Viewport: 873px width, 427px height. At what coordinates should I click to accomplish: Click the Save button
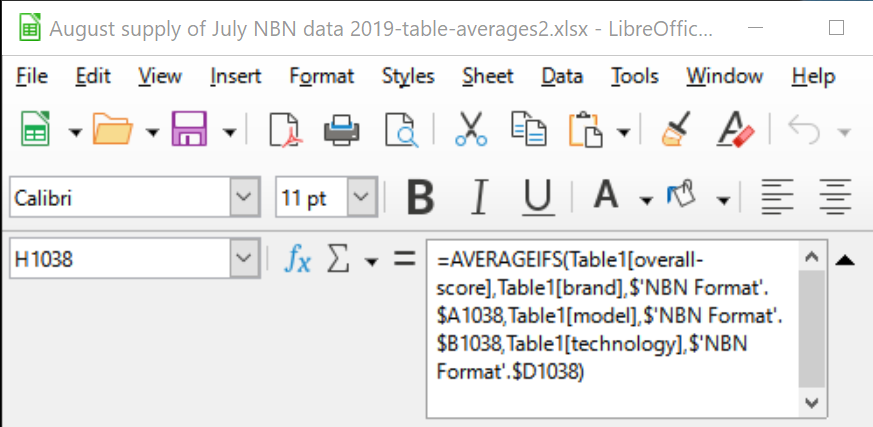click(x=189, y=130)
